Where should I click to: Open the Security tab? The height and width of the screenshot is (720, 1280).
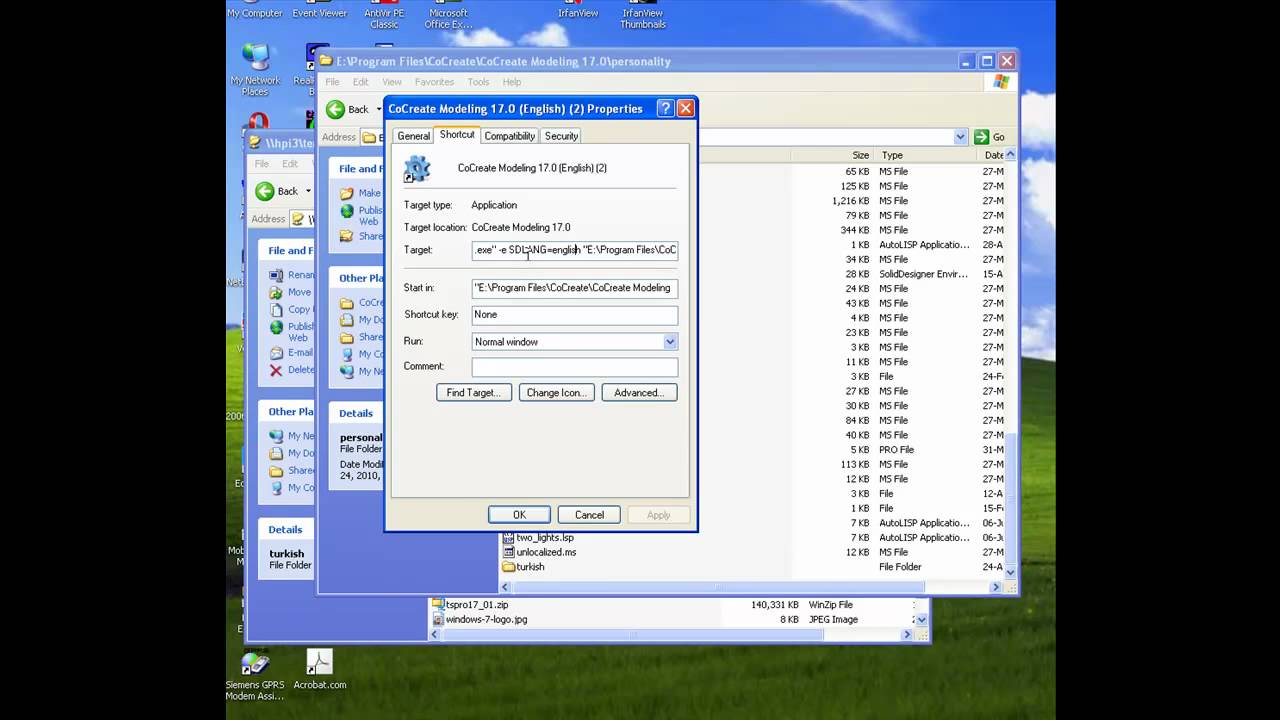[x=561, y=136]
